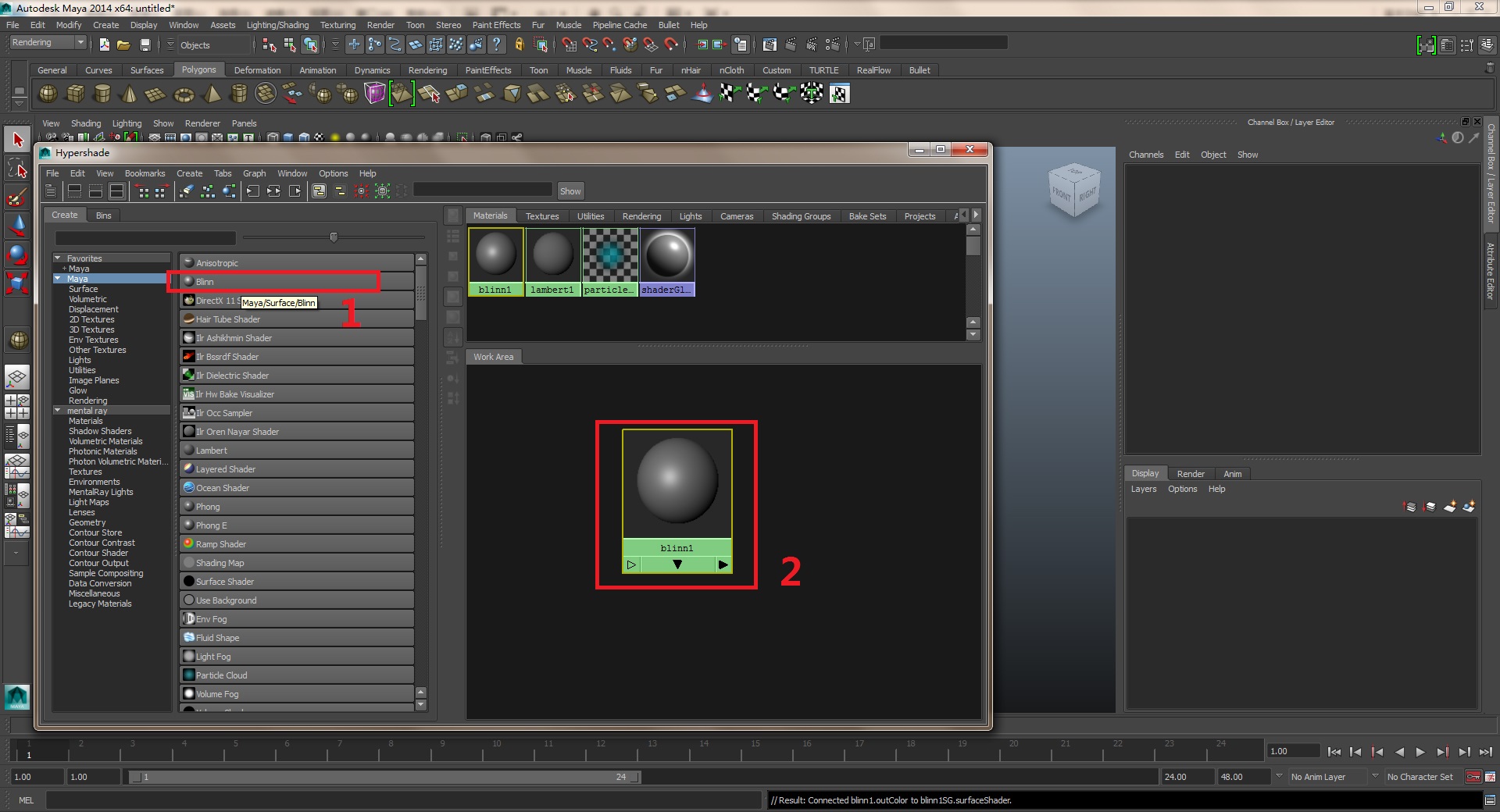
Task: Create a polygon torus from the shelf
Action: tap(184, 94)
